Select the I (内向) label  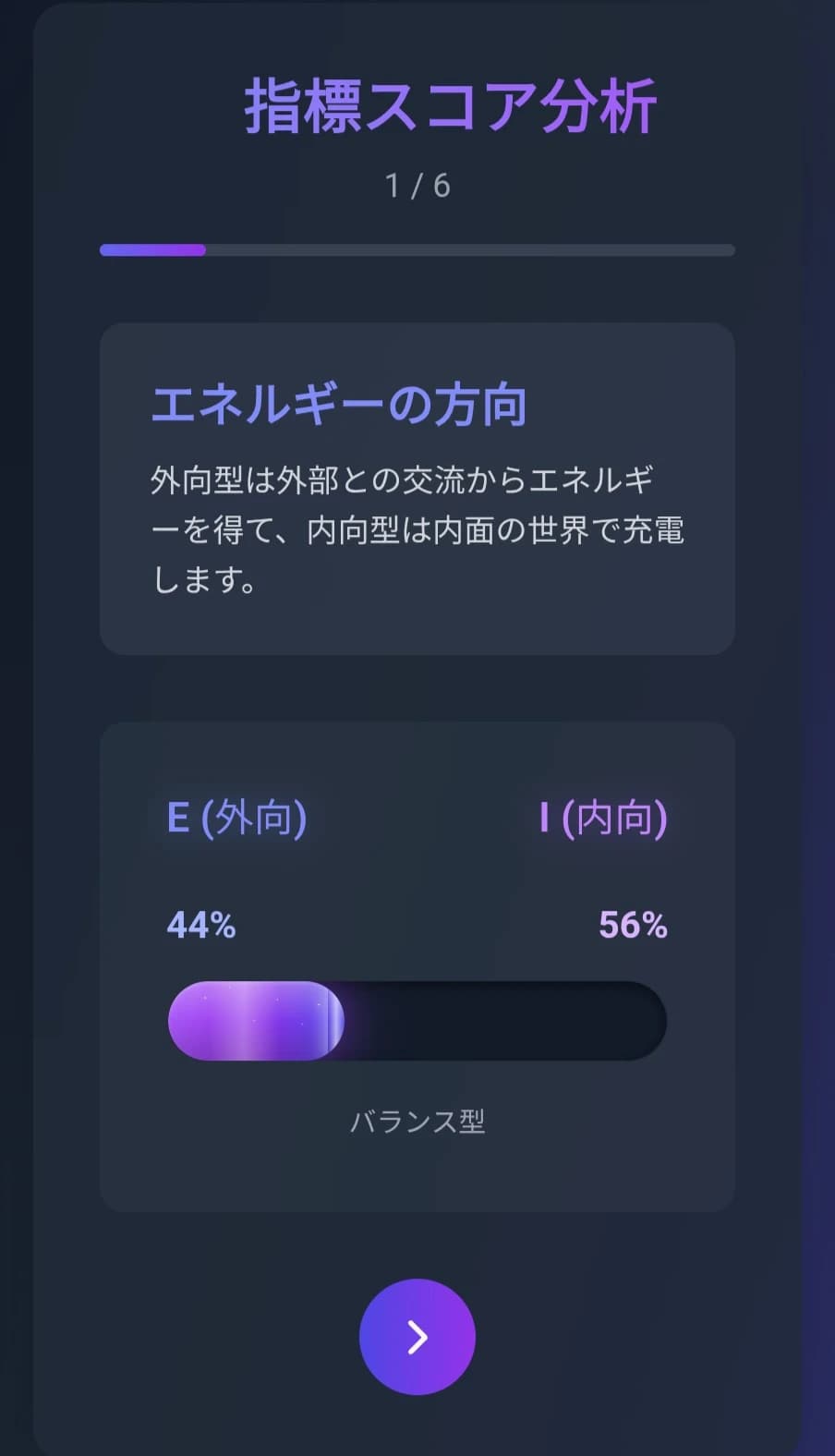pos(602,818)
